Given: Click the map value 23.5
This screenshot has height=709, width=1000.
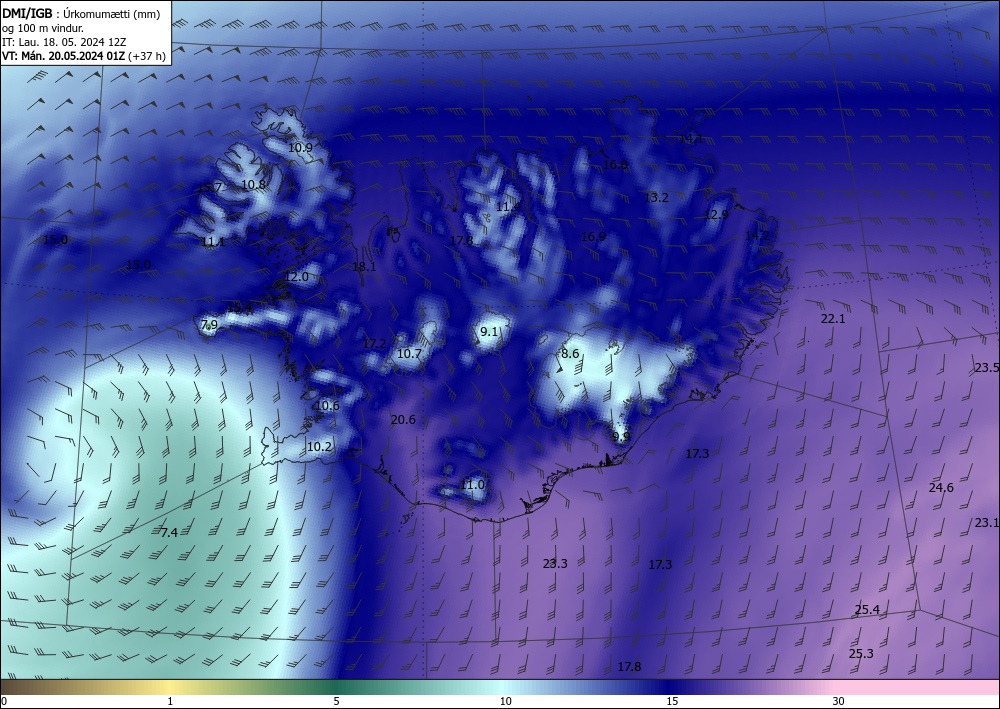Looking at the screenshot, I should click(987, 368).
